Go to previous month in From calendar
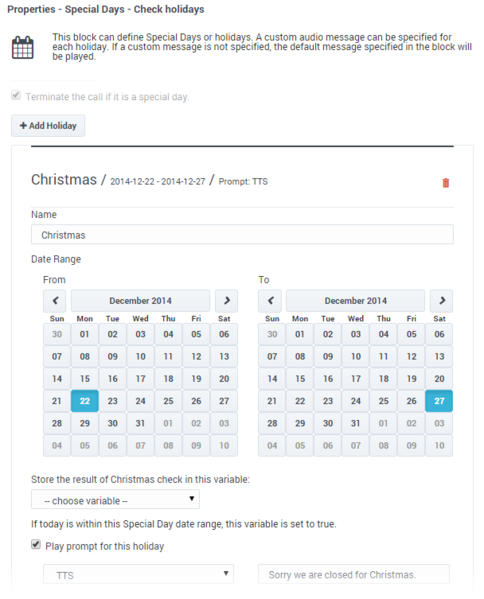484x599 pixels. coord(55,301)
